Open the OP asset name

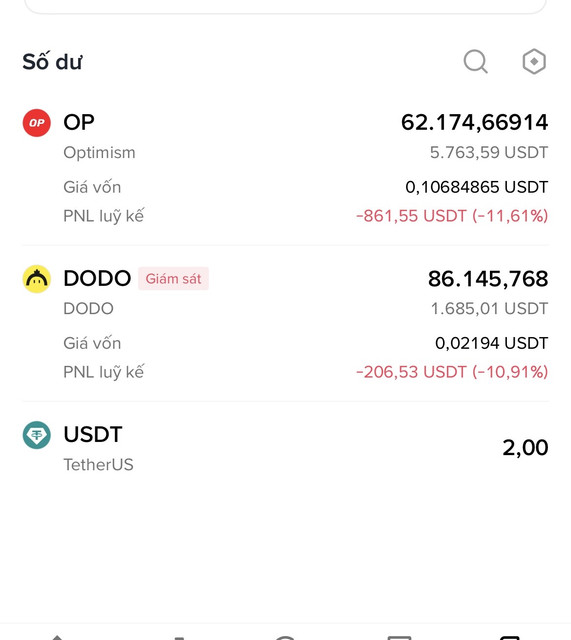pyautogui.click(x=79, y=122)
